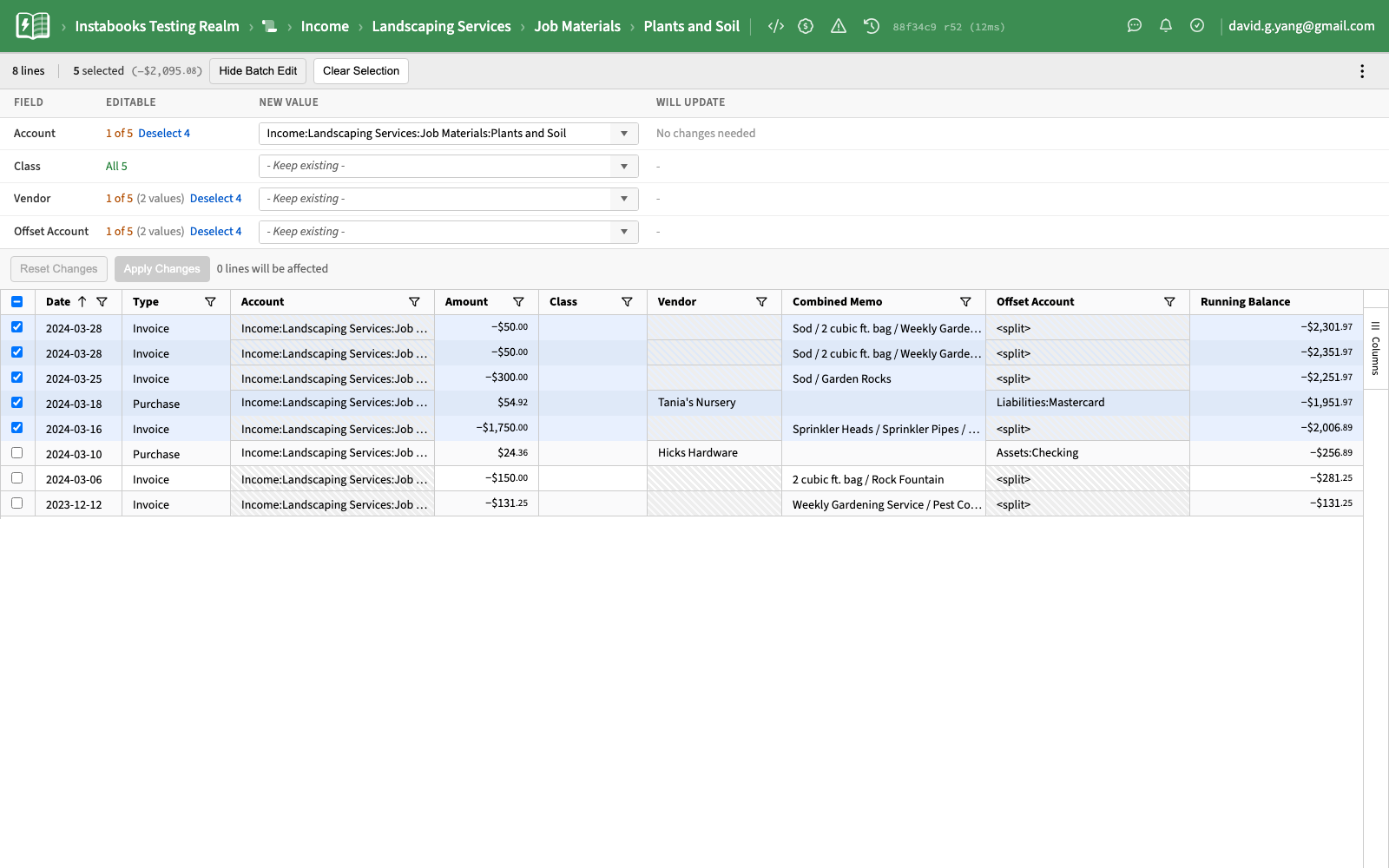Click the checkmark status icon
This screenshot has width=1389, height=868.
(1197, 26)
